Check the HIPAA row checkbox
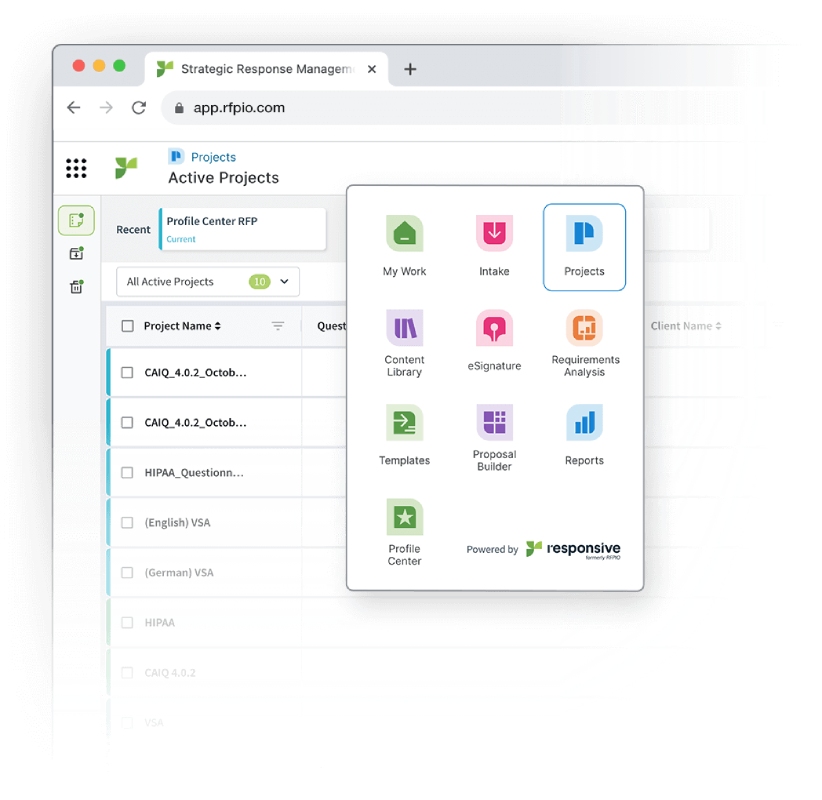The image size is (822, 800). (127, 622)
